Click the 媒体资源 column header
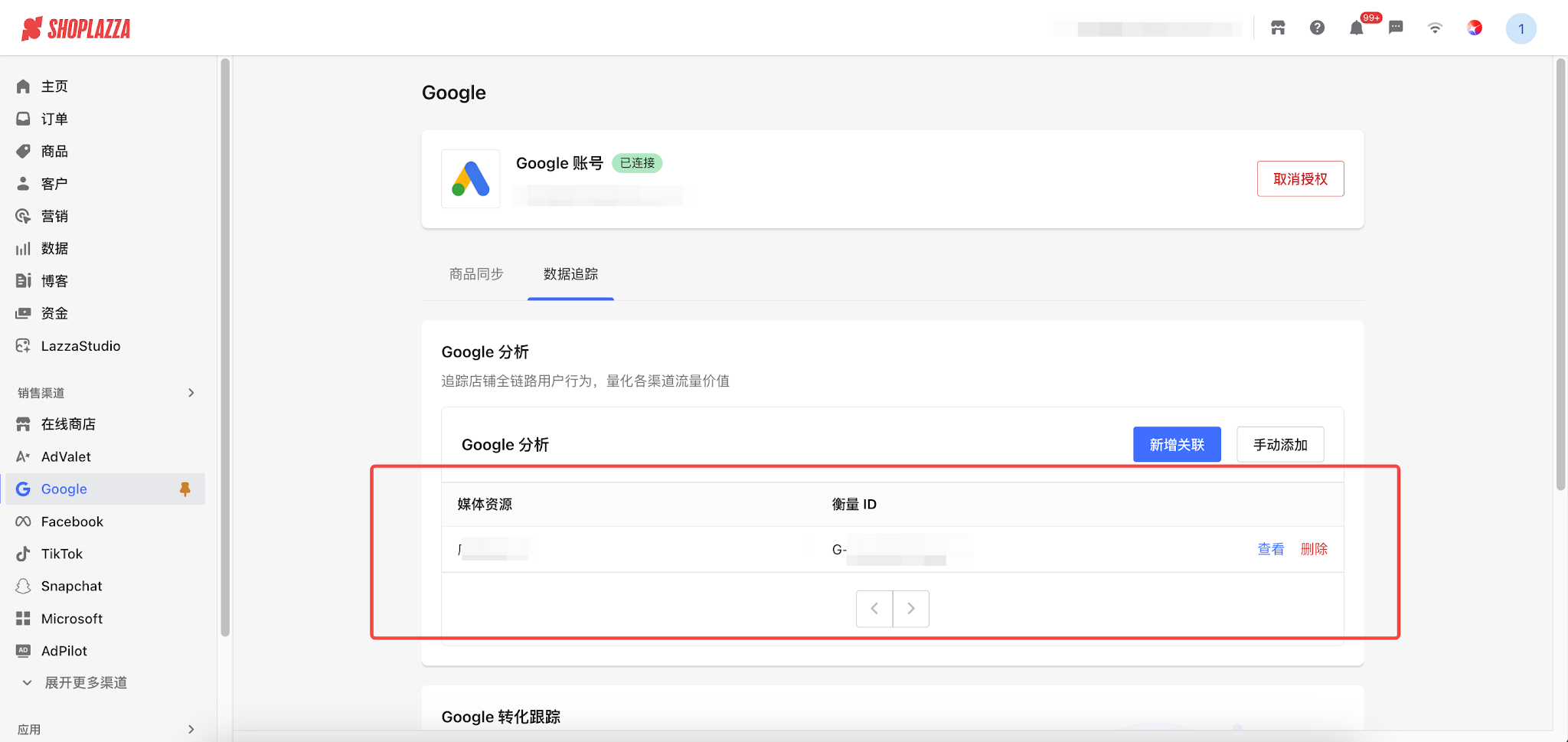 (485, 505)
